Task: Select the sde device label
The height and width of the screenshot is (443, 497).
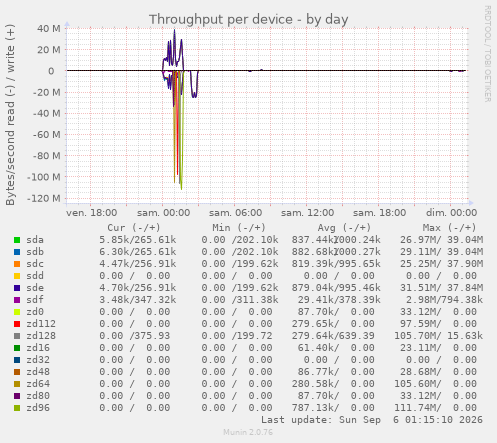Action: pos(35,288)
